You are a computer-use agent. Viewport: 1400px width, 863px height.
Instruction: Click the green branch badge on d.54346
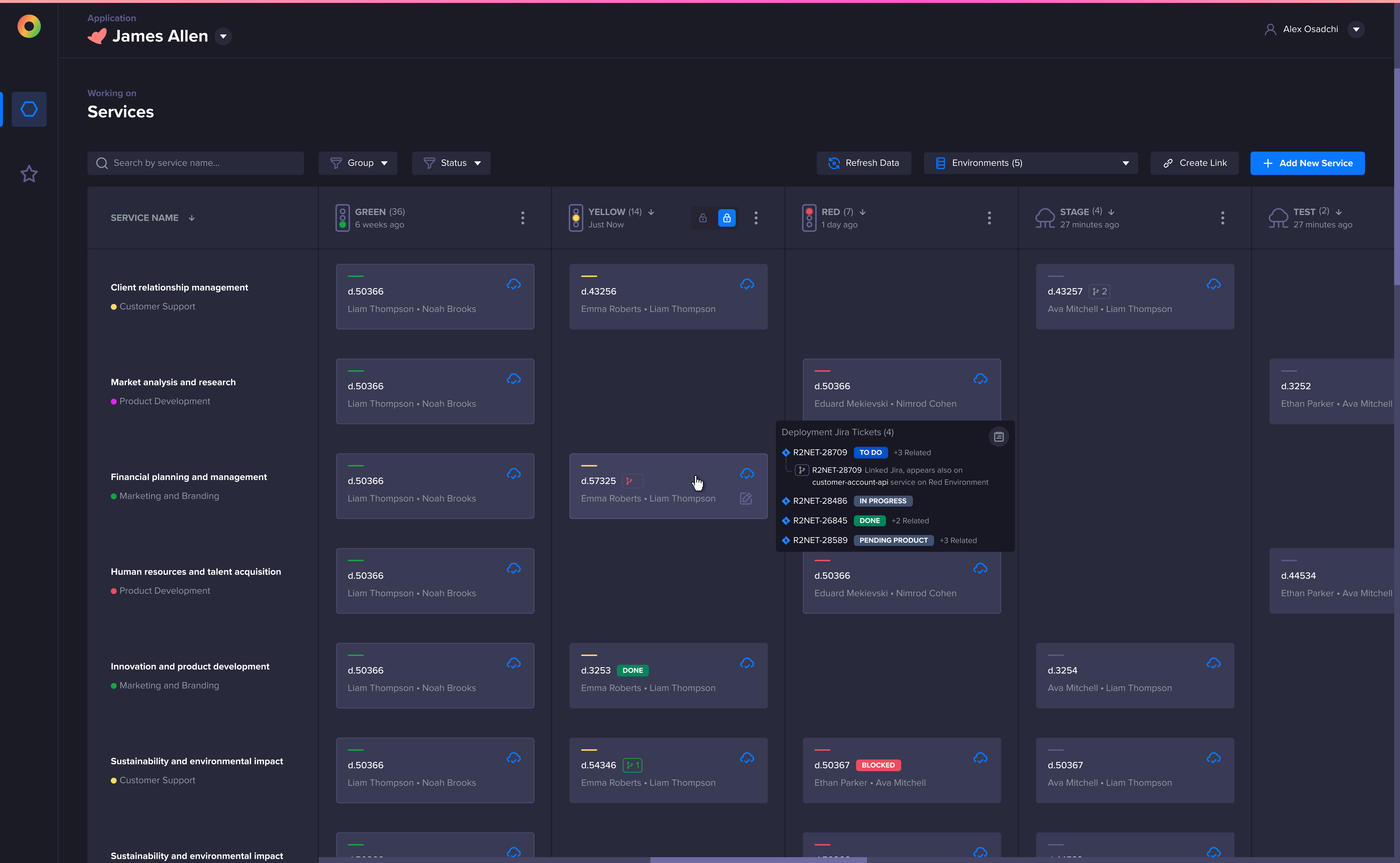(x=633, y=765)
